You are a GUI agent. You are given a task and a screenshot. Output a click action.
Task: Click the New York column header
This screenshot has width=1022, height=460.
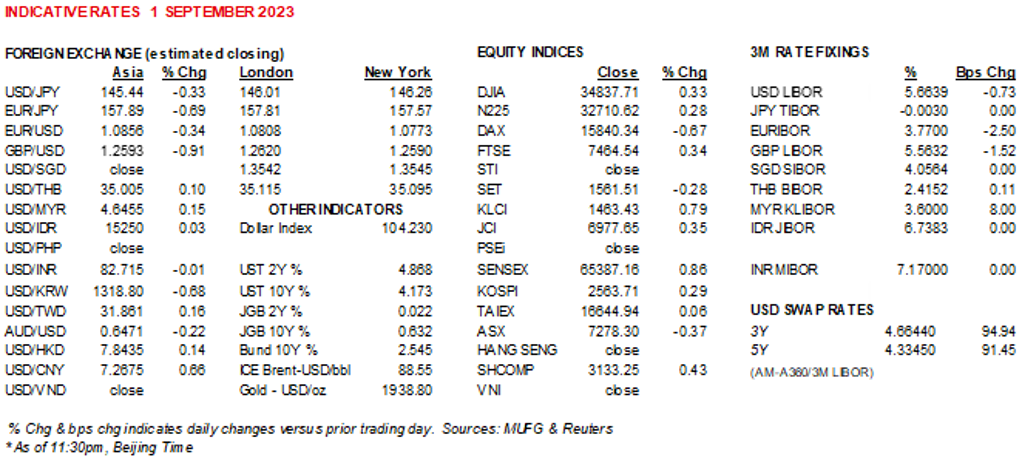pyautogui.click(x=398, y=73)
